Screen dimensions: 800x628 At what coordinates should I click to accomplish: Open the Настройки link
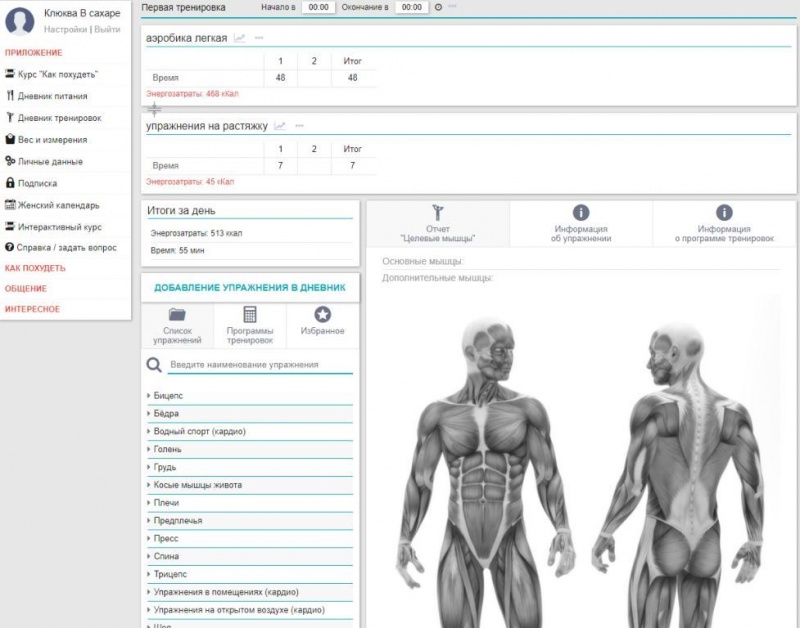pyautogui.click(x=65, y=30)
